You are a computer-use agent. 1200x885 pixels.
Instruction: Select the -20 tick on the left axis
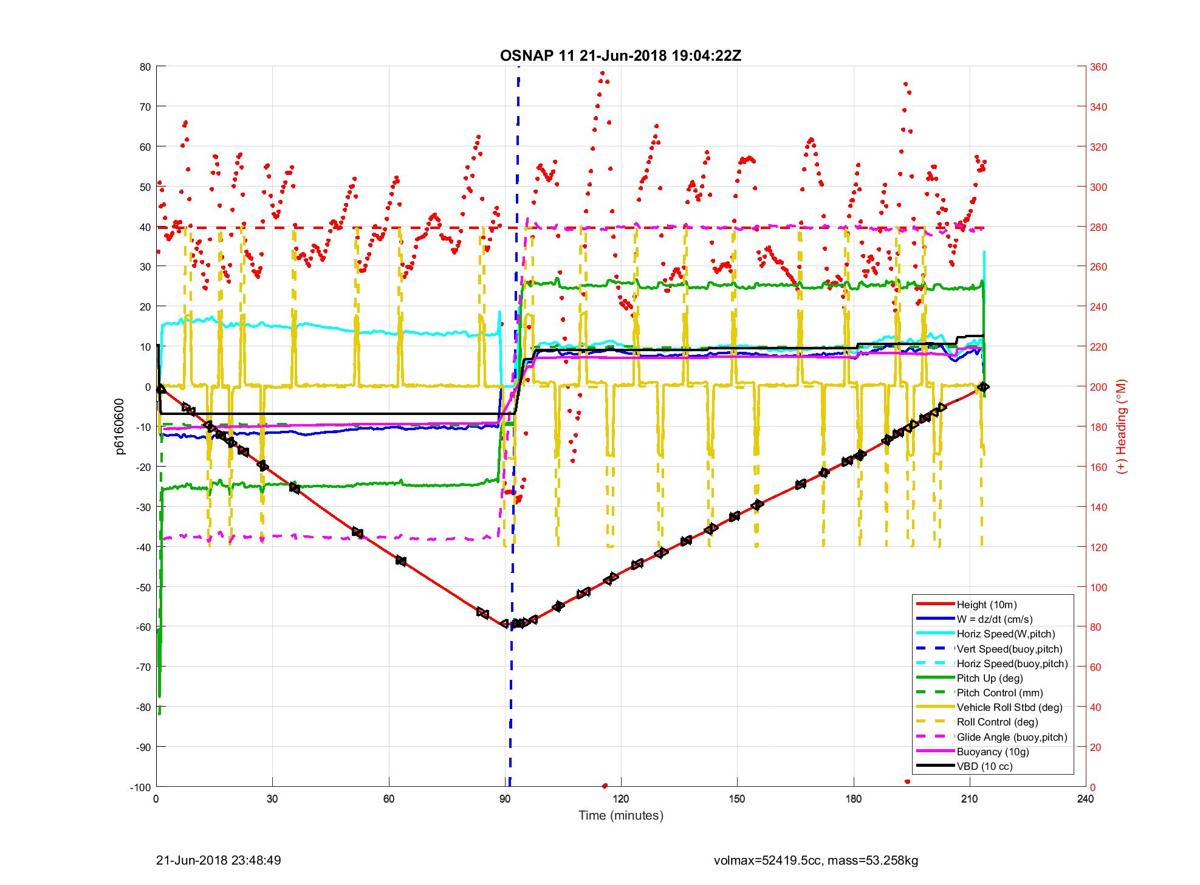[142, 467]
